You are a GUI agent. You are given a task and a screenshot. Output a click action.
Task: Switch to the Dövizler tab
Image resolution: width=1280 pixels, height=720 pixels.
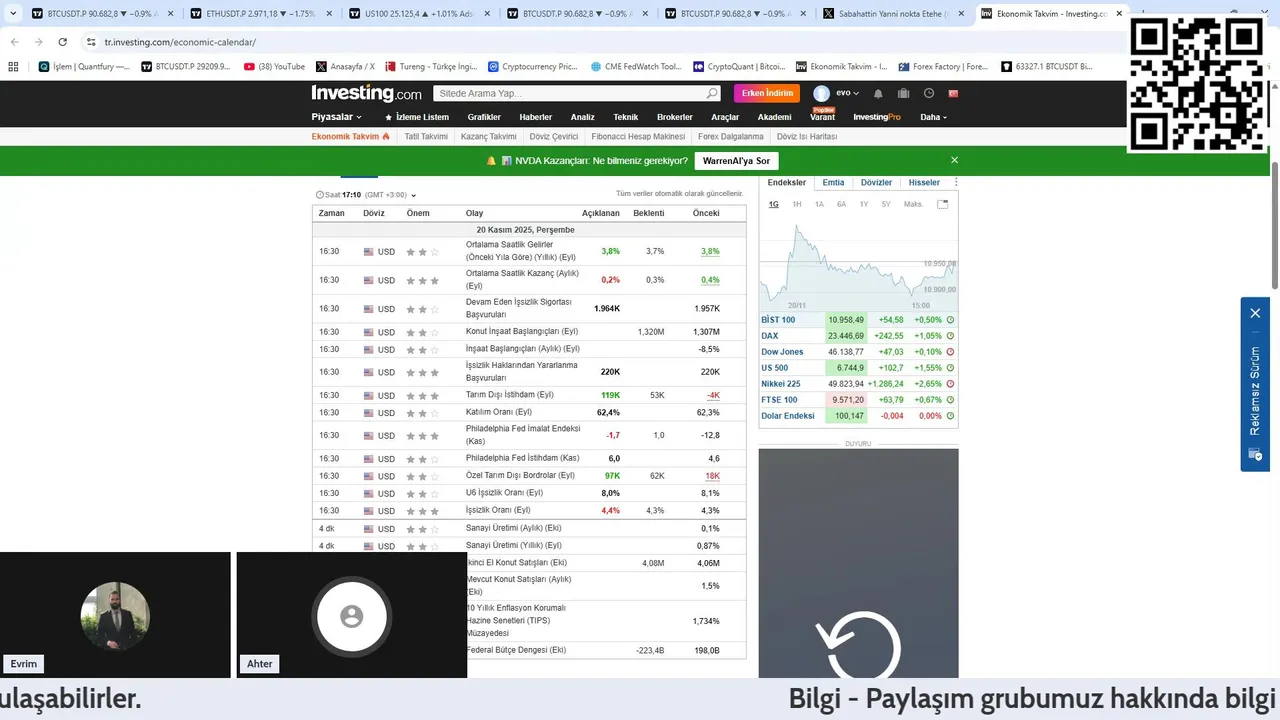point(876,183)
